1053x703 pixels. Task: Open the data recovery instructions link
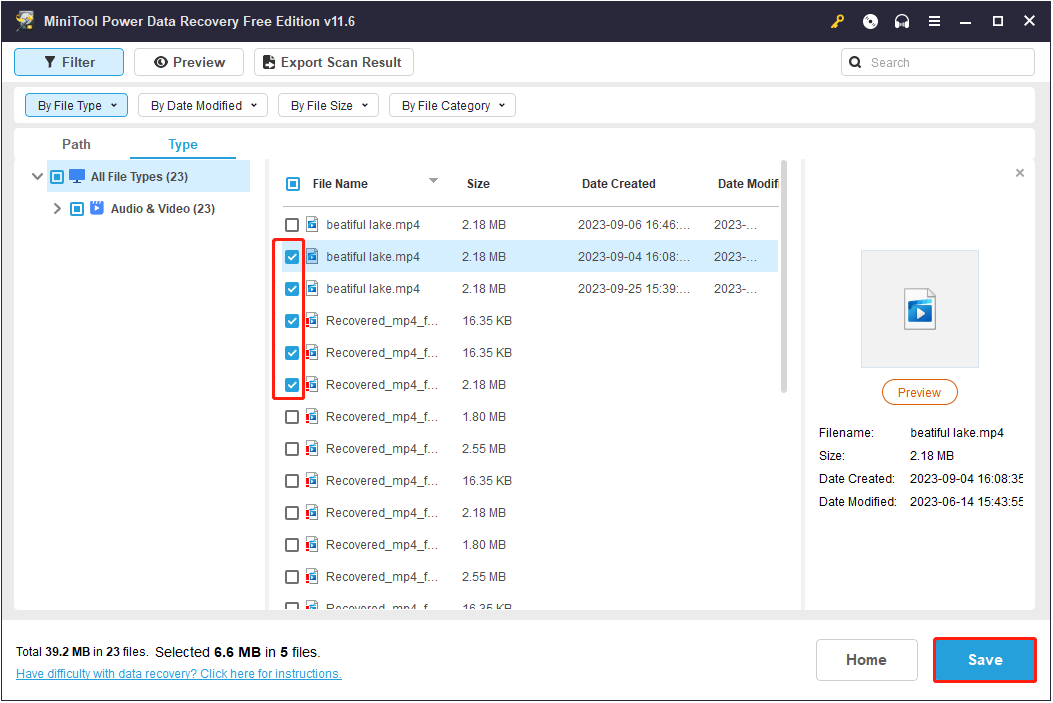click(x=178, y=673)
